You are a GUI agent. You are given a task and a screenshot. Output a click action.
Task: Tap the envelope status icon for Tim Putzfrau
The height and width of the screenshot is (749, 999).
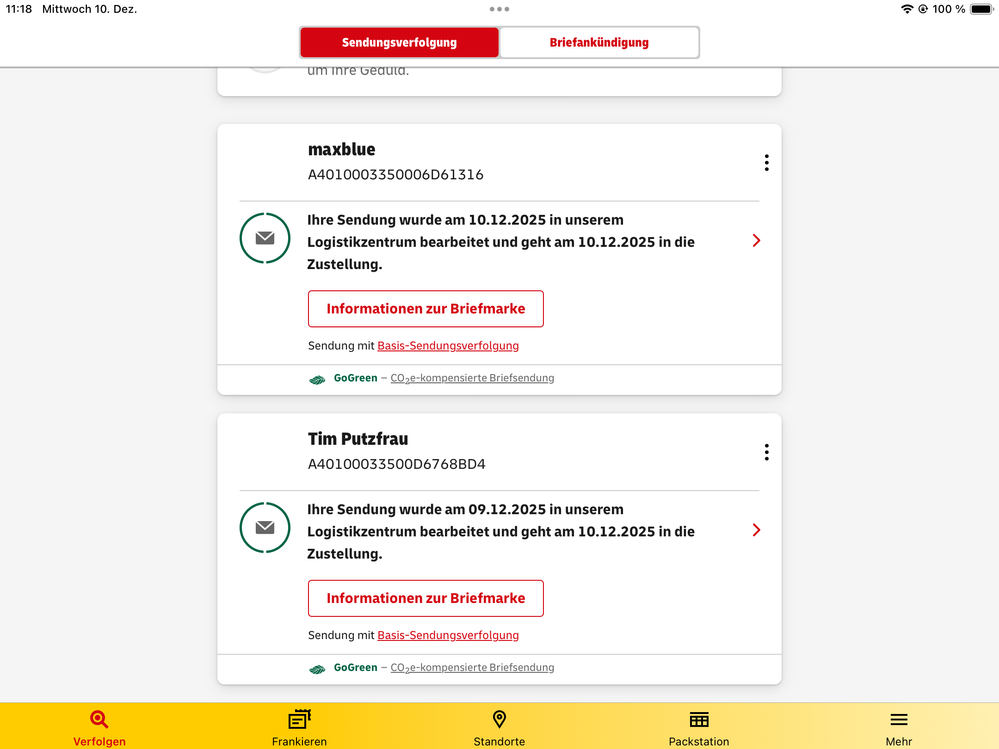pos(265,528)
